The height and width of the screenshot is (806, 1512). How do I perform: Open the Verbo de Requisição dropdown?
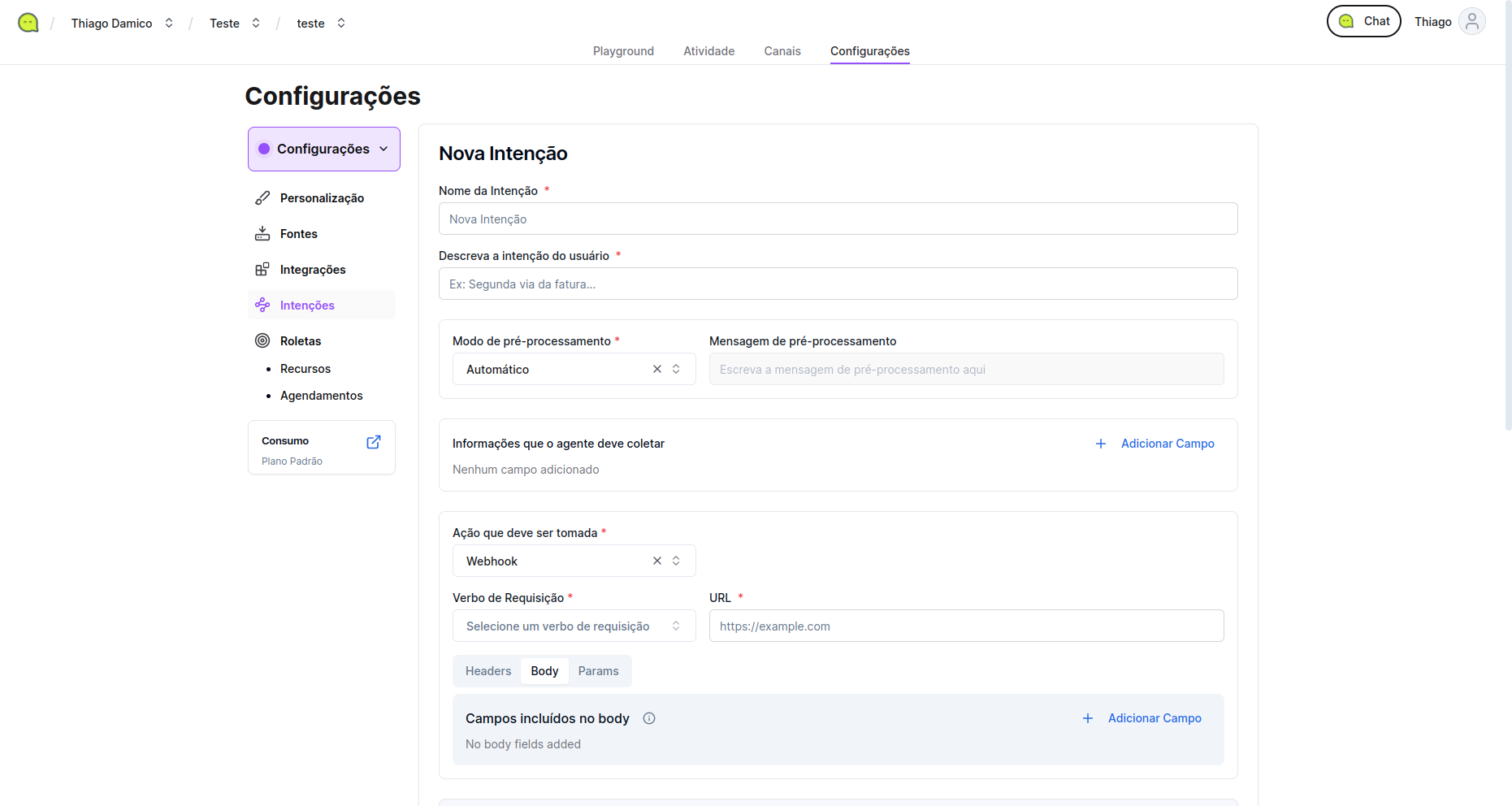pyautogui.click(x=574, y=626)
